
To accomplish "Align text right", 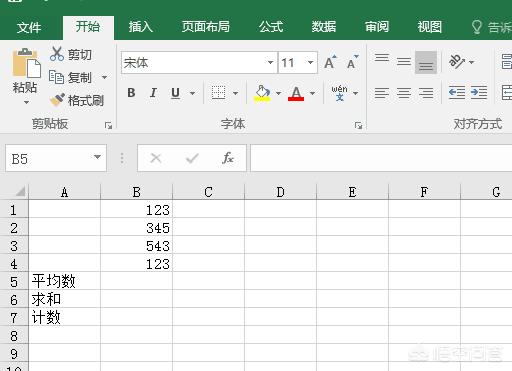I will [426, 93].
